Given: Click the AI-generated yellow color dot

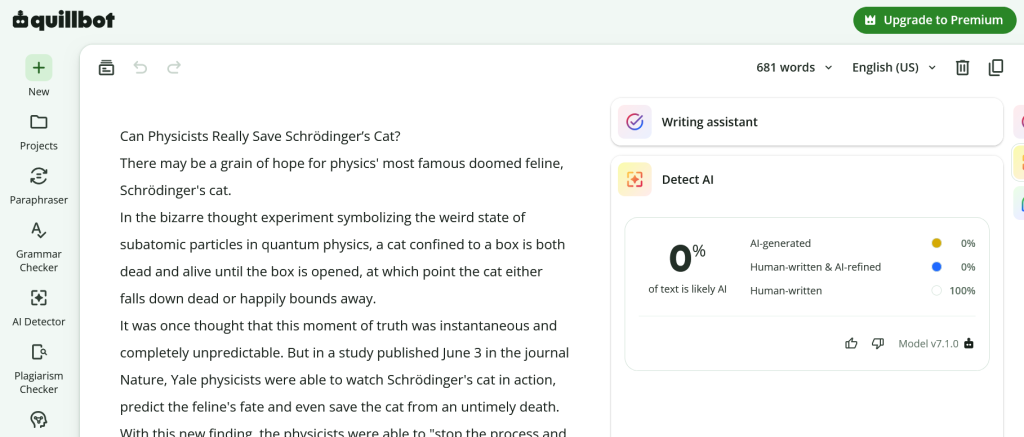Looking at the screenshot, I should click(x=936, y=244).
